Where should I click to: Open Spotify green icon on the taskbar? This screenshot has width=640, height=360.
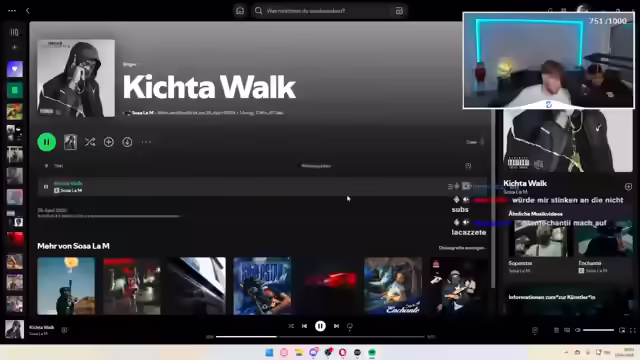tap(372, 352)
